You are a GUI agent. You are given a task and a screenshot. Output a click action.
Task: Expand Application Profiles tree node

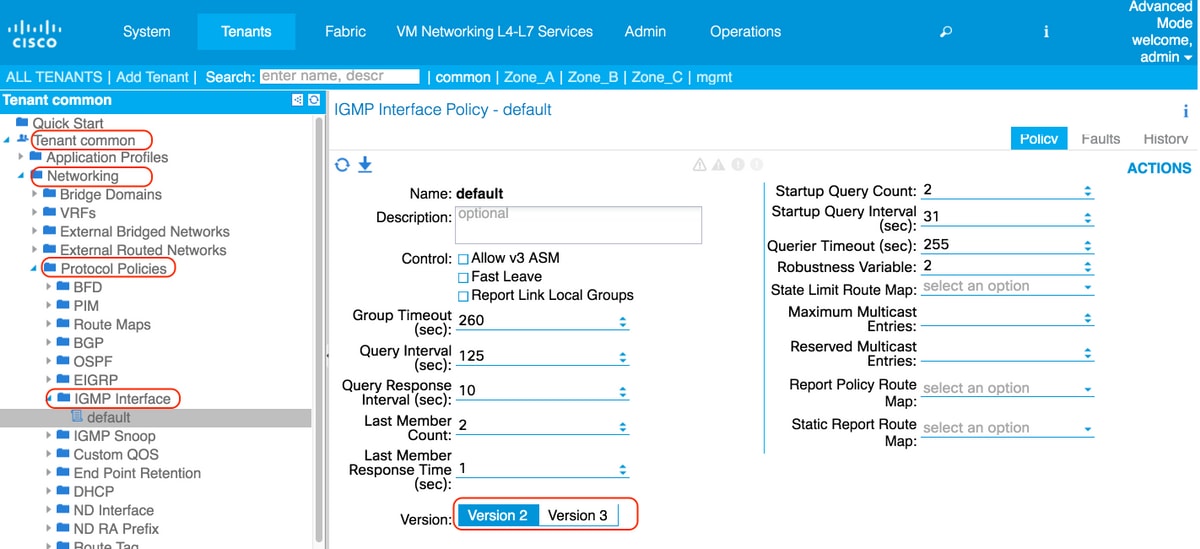coord(21,157)
